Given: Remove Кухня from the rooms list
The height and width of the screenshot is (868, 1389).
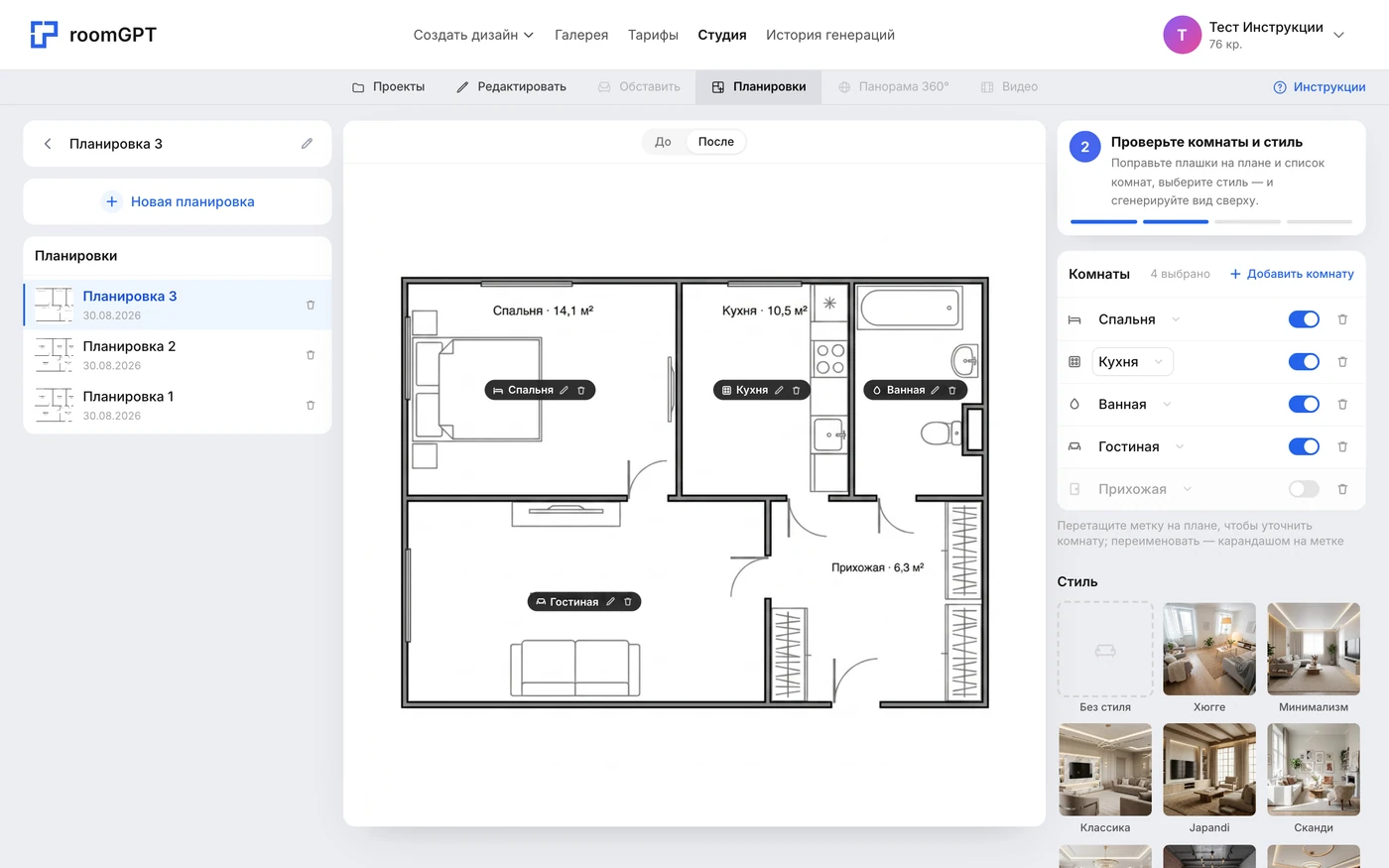Looking at the screenshot, I should [1342, 362].
